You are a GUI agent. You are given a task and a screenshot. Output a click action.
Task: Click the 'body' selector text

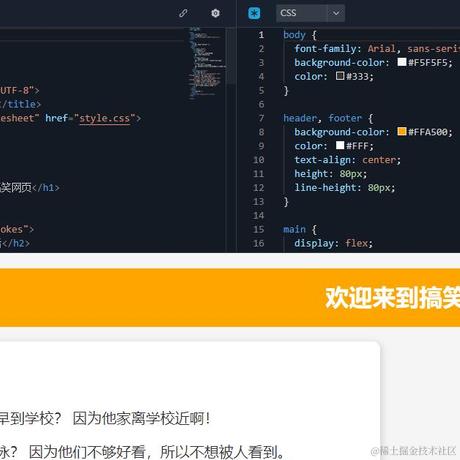tap(294, 35)
